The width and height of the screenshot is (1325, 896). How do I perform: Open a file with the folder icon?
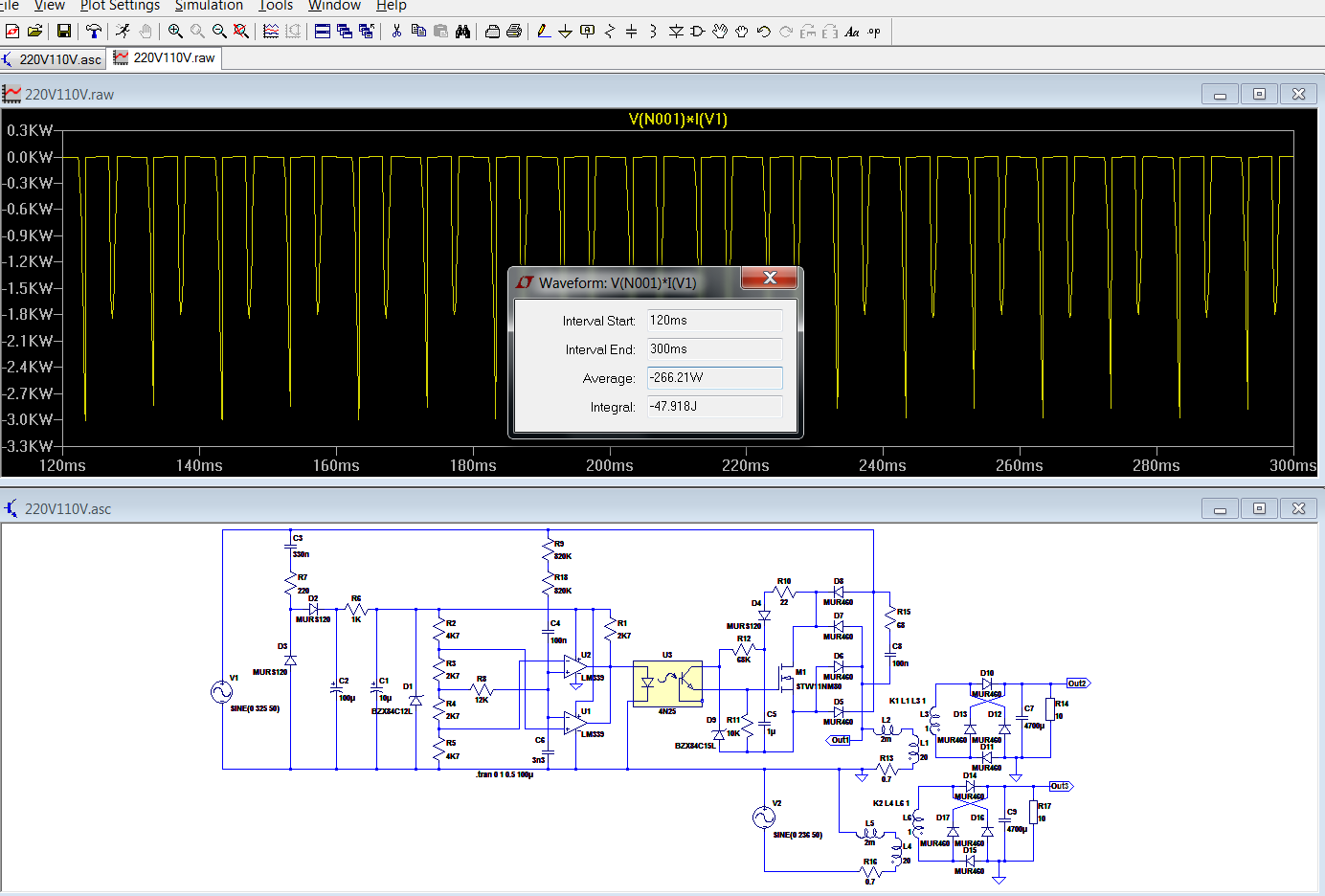point(34,32)
